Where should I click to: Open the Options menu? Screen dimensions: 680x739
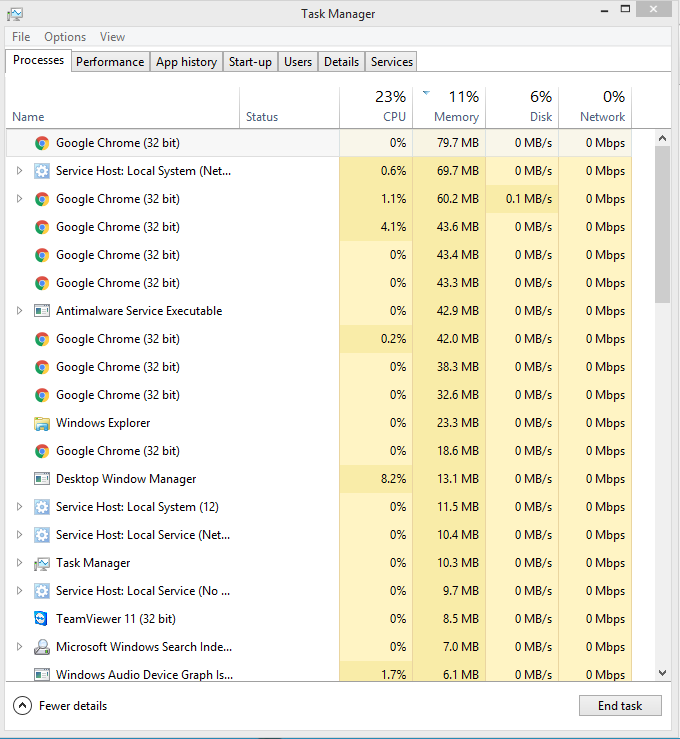click(x=65, y=37)
